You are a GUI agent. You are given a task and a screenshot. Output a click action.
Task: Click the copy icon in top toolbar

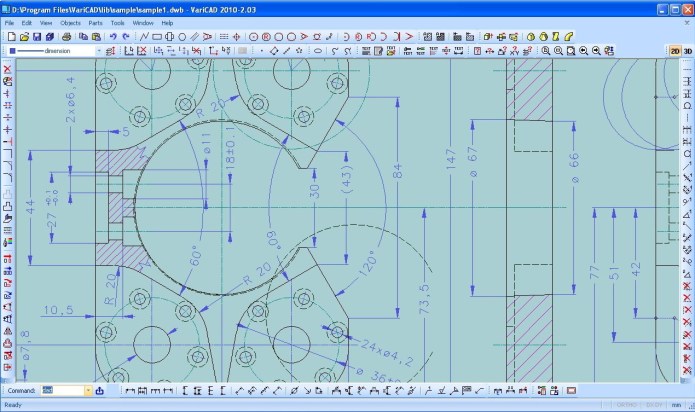(83, 37)
